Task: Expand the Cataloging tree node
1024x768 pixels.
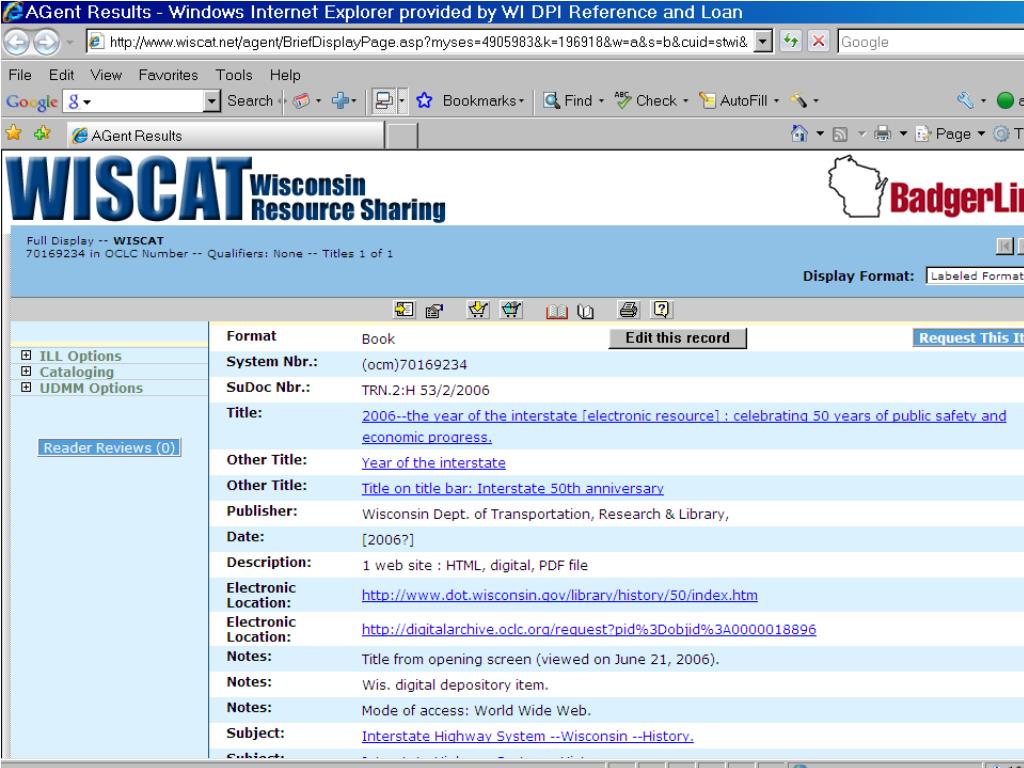Action: pos(26,371)
